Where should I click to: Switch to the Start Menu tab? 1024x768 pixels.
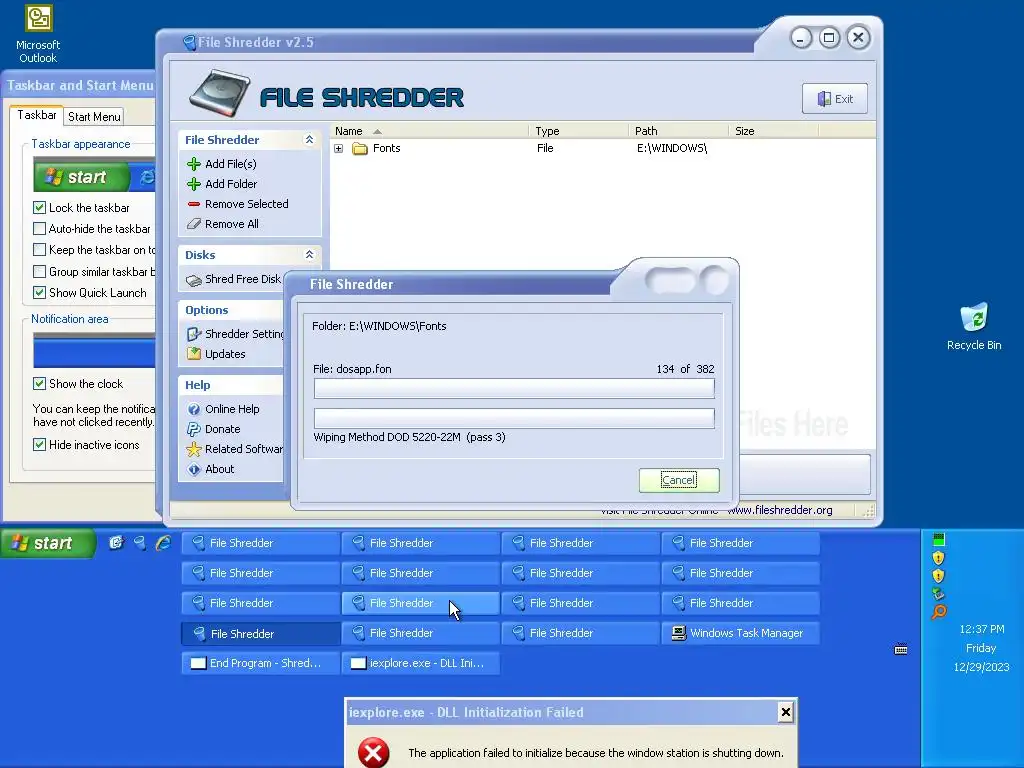click(94, 117)
